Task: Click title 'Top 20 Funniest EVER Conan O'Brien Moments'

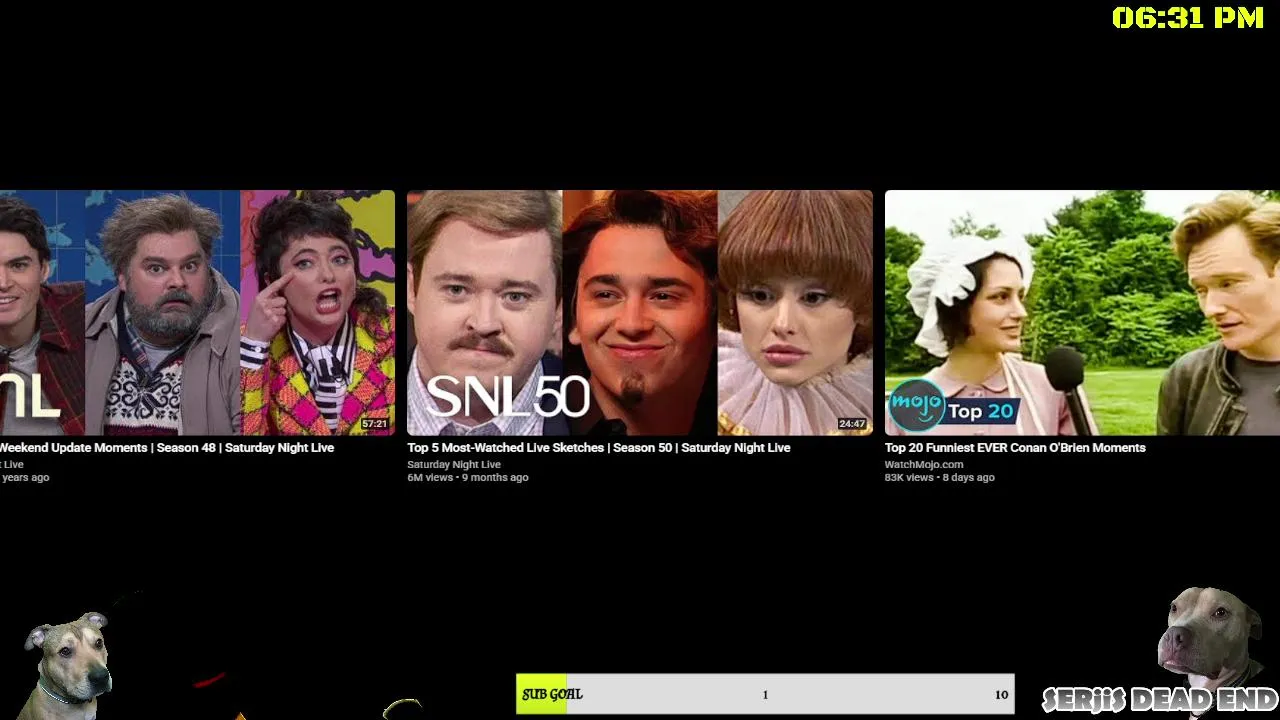Action: (1015, 448)
